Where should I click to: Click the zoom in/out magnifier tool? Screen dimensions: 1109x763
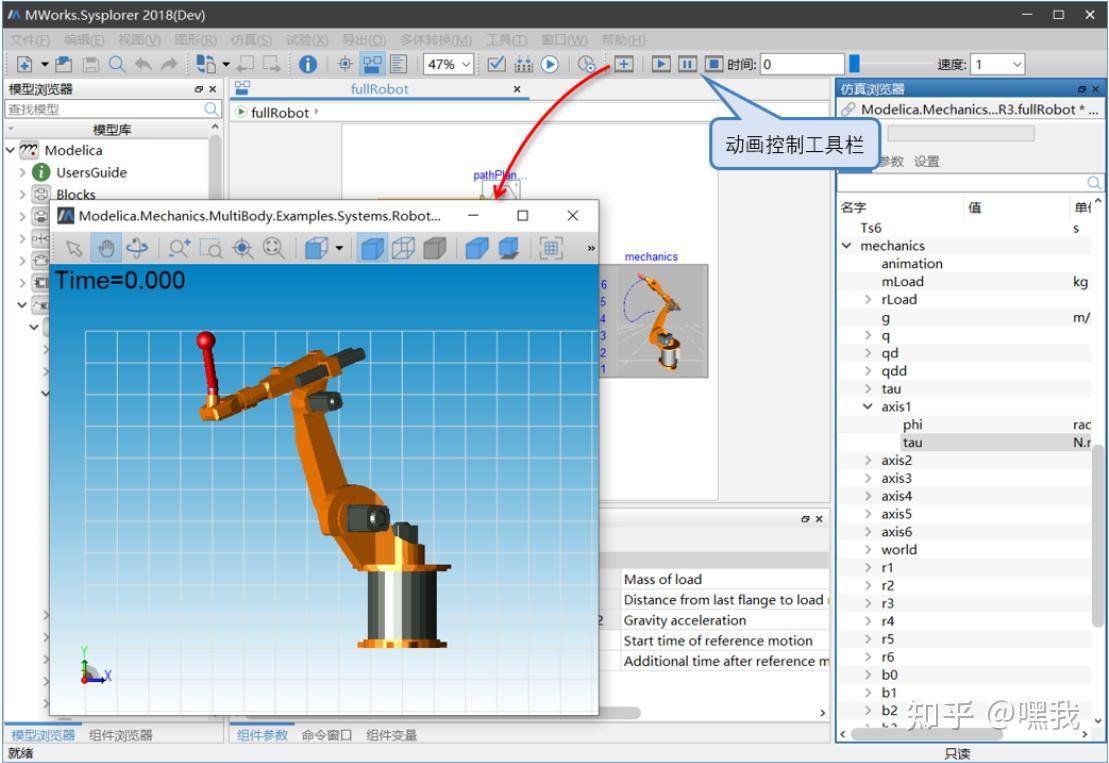point(179,248)
